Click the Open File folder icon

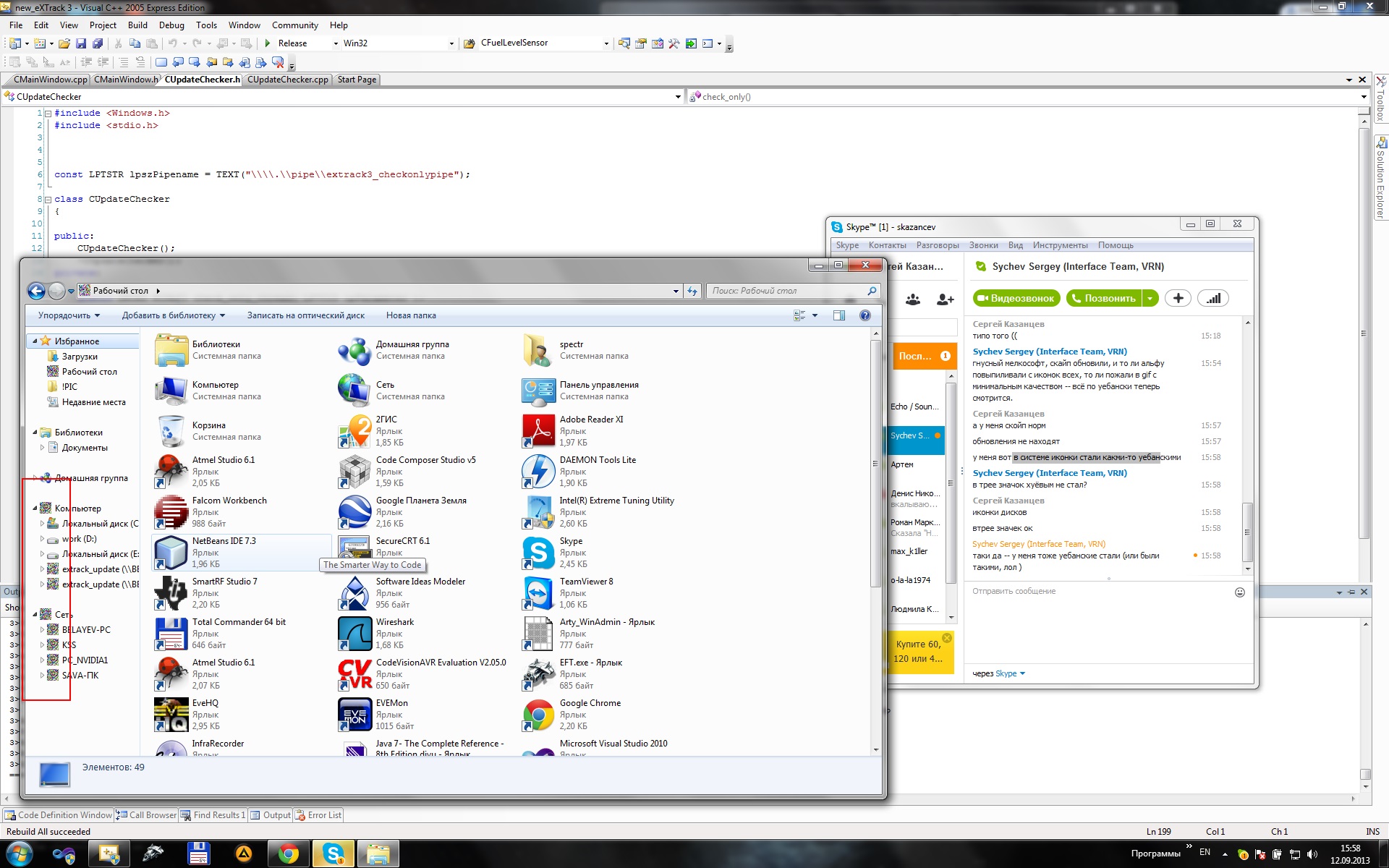[64, 43]
